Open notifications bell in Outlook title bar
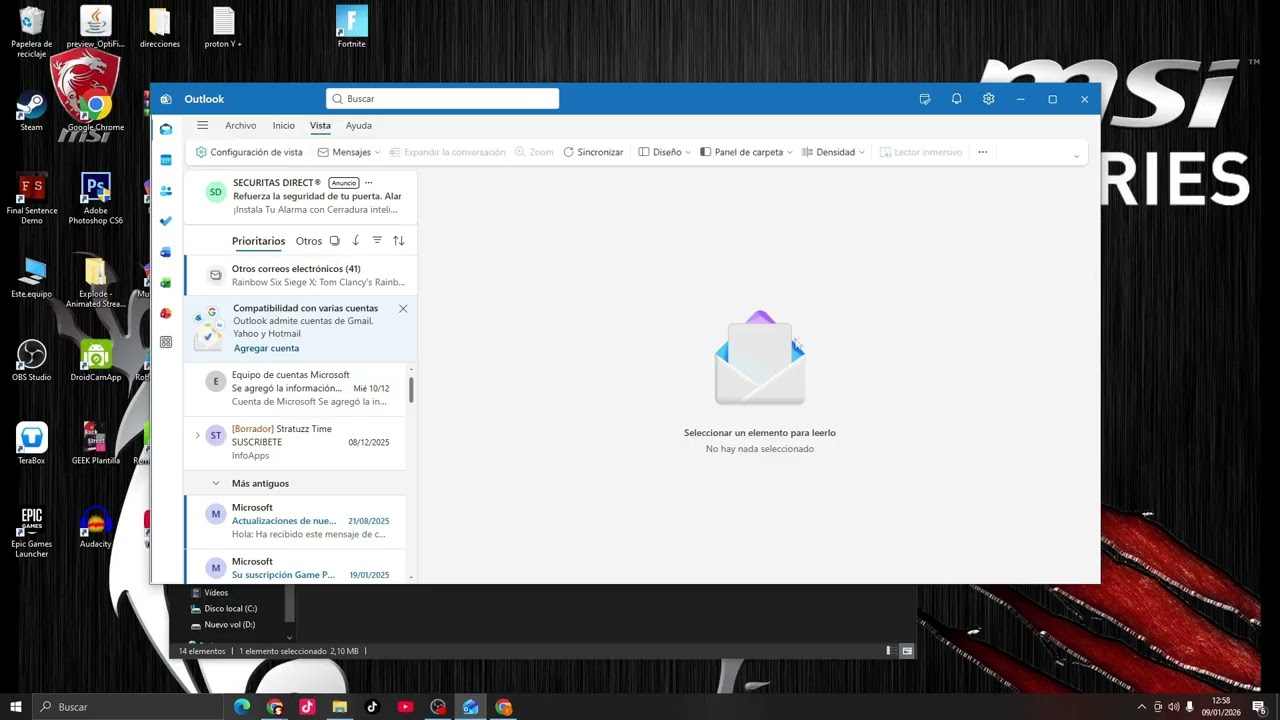The width and height of the screenshot is (1280, 720). click(x=957, y=99)
